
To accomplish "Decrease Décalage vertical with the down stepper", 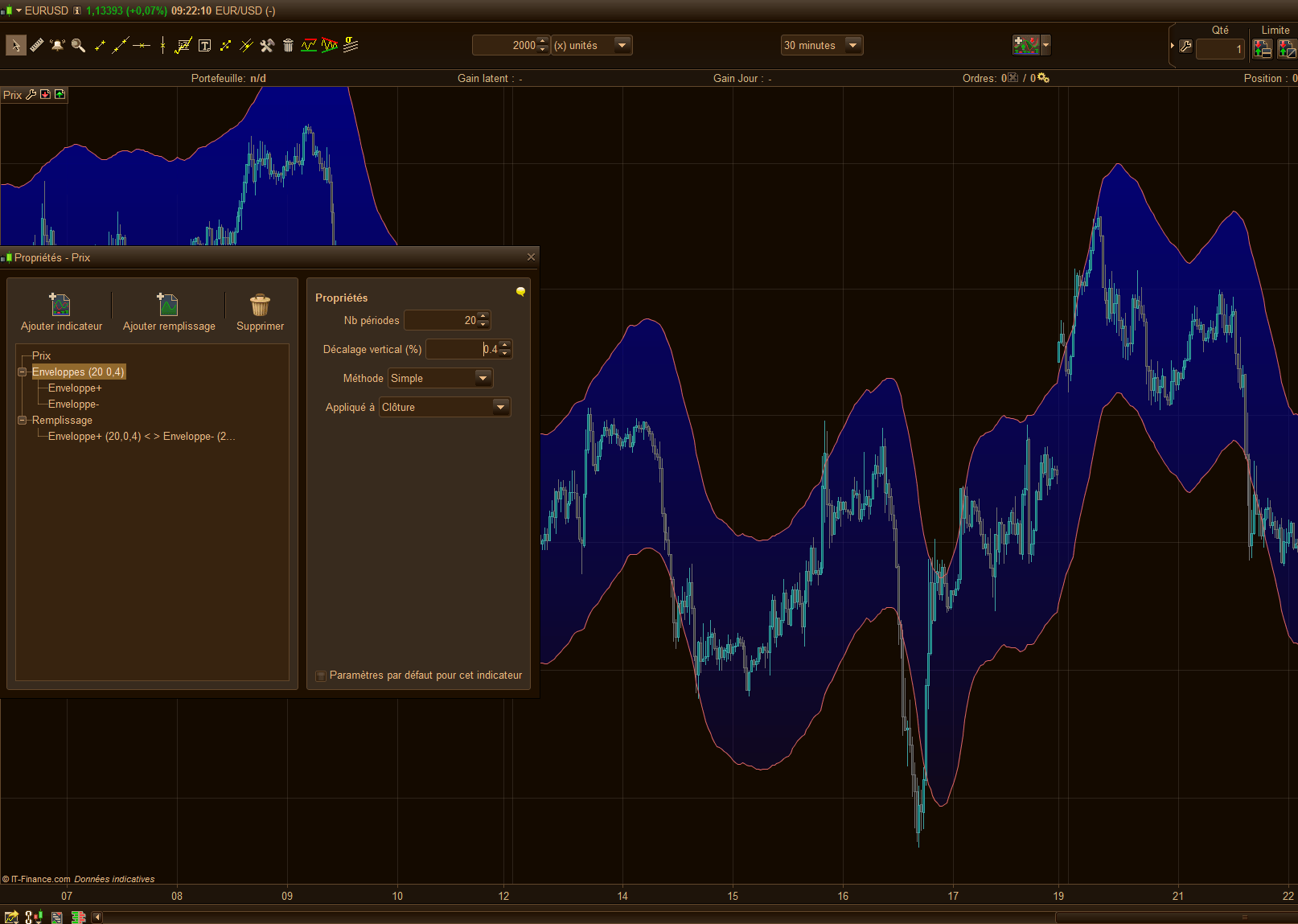I will tap(505, 354).
